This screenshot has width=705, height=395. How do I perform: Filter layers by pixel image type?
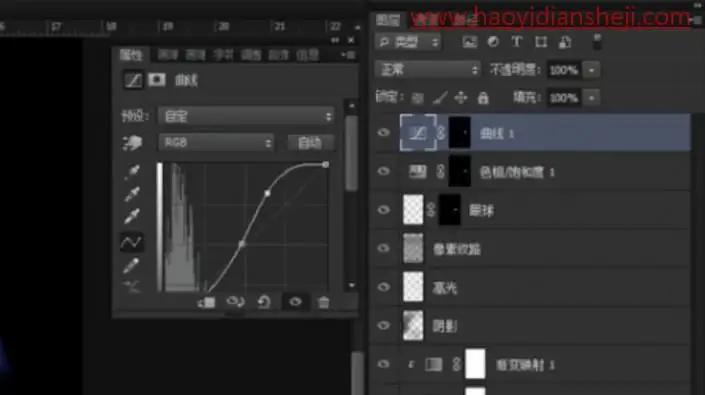[x=469, y=42]
